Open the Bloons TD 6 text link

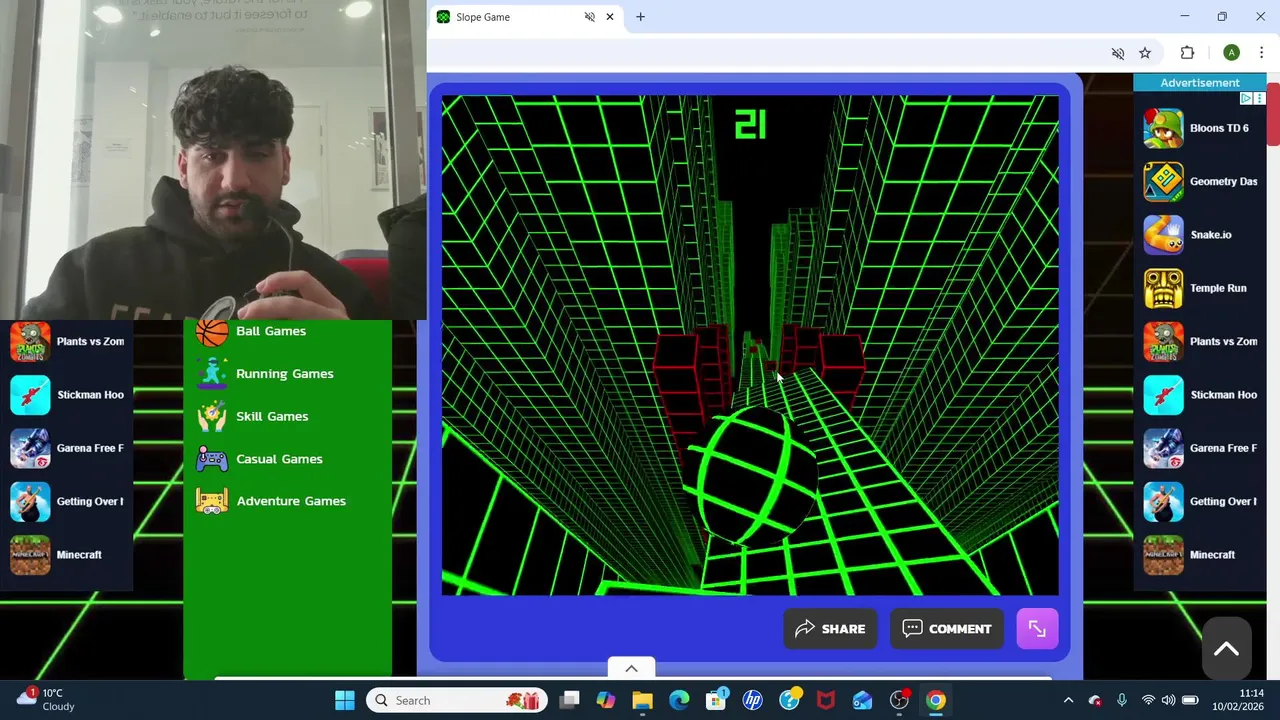(1219, 128)
